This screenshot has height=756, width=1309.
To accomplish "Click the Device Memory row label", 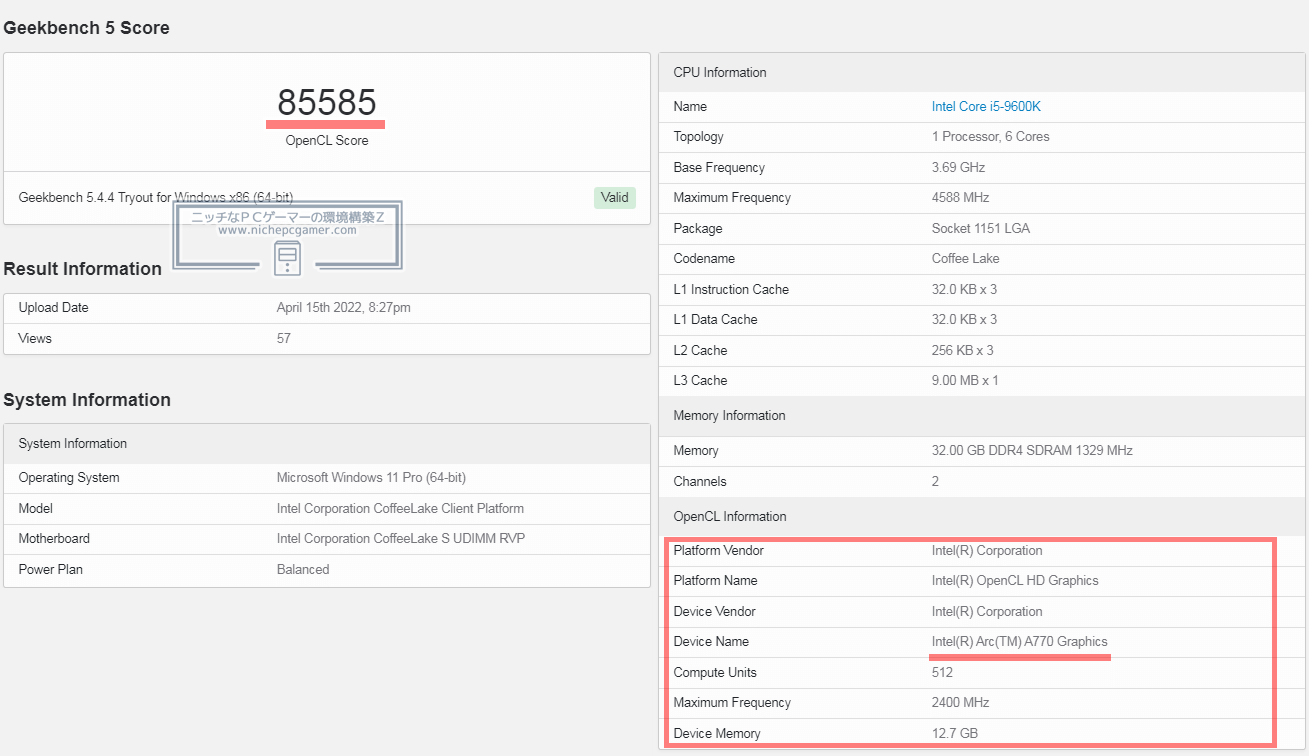I will [717, 733].
